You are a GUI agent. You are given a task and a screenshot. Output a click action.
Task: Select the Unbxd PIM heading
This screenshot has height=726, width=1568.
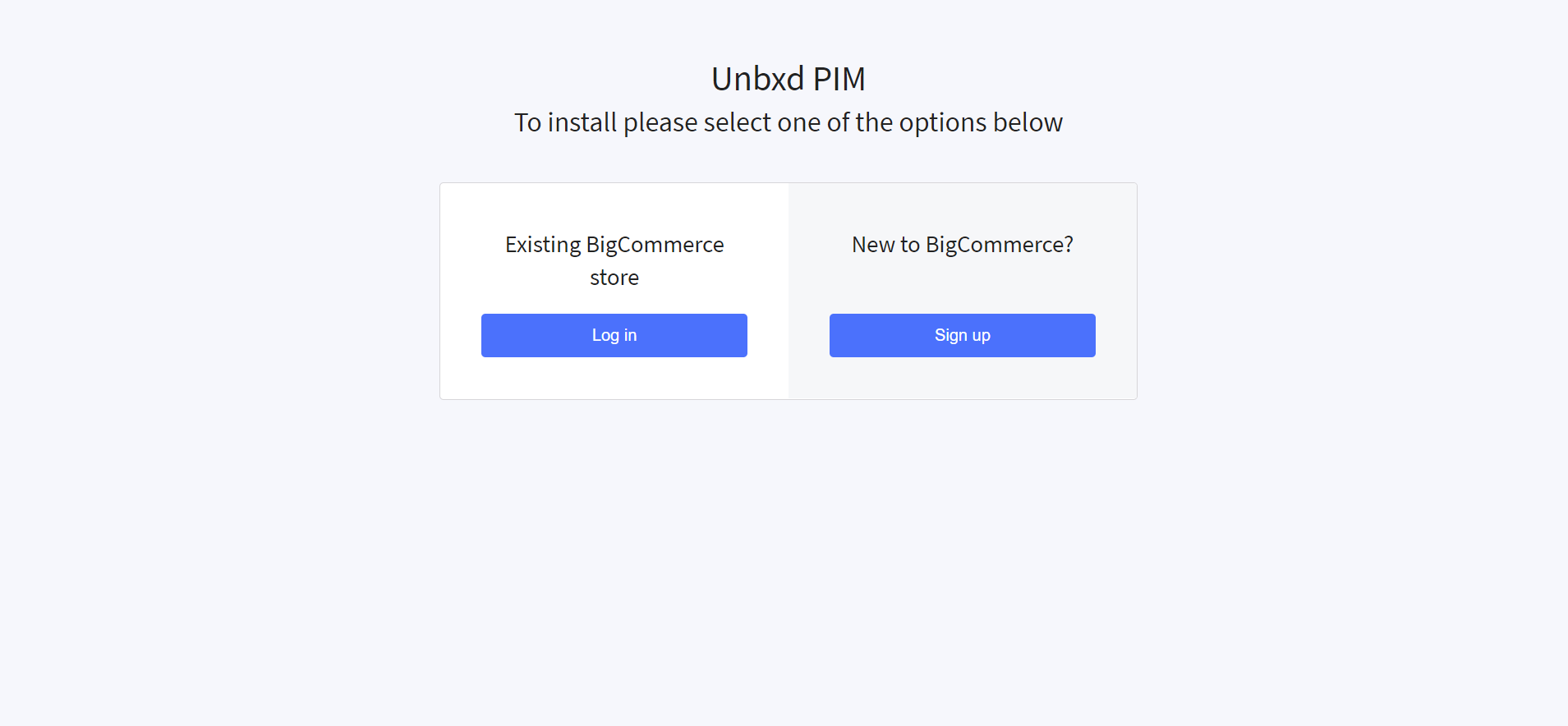pyautogui.click(x=789, y=79)
